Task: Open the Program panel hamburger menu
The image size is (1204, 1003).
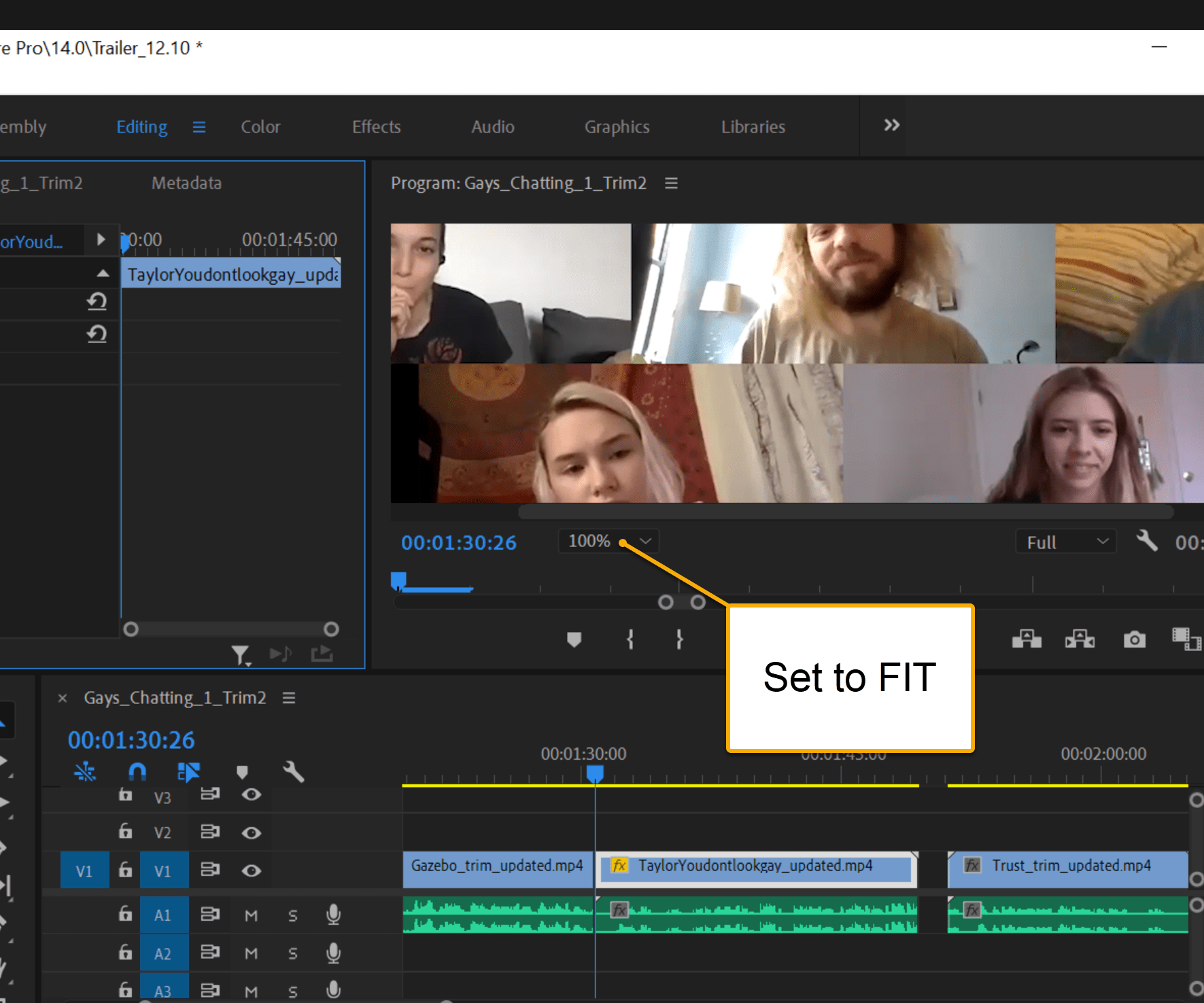Action: click(671, 183)
